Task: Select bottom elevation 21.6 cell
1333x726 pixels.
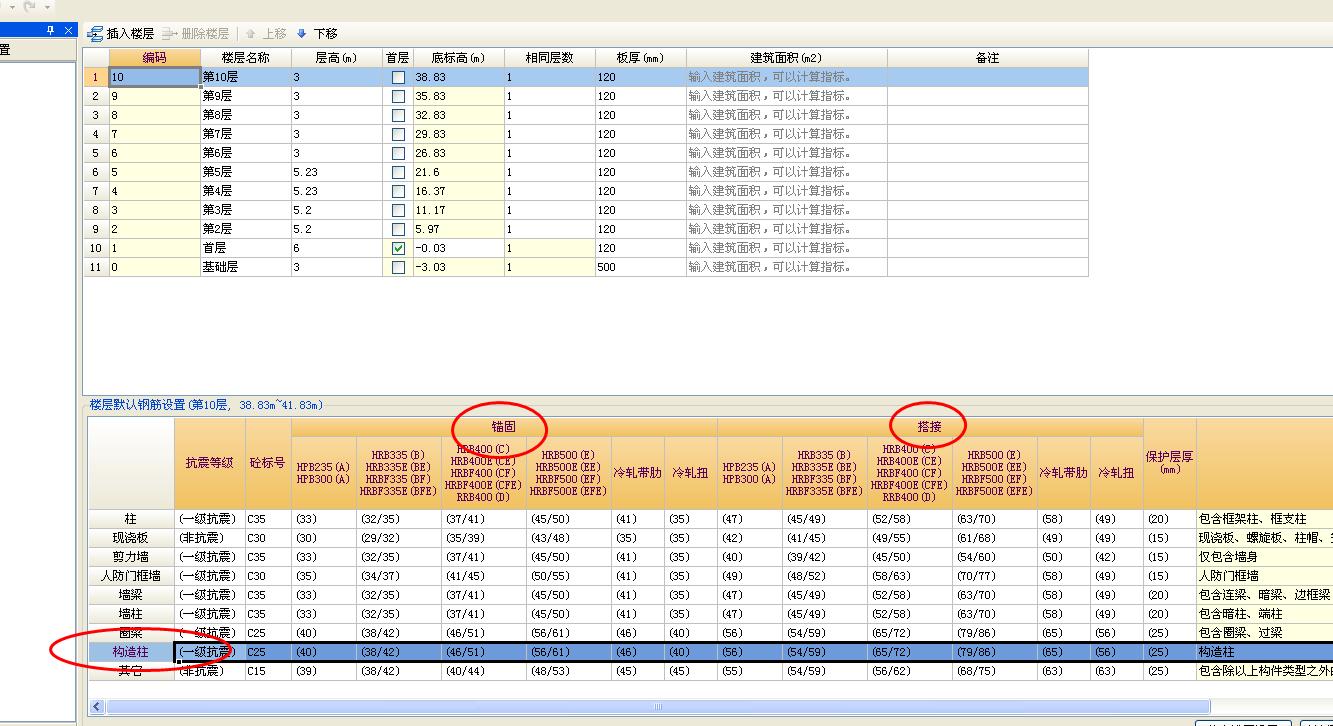Action: click(458, 172)
